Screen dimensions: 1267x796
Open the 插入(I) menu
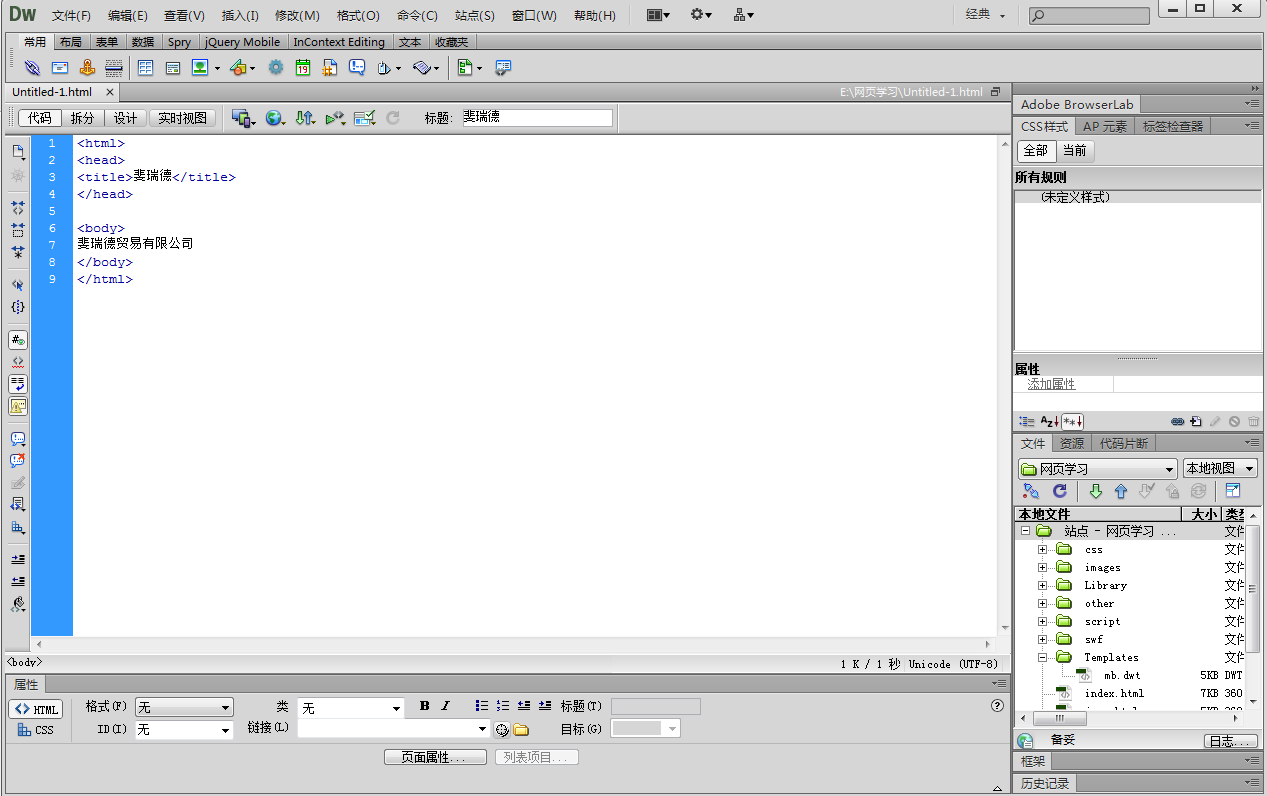tap(239, 15)
